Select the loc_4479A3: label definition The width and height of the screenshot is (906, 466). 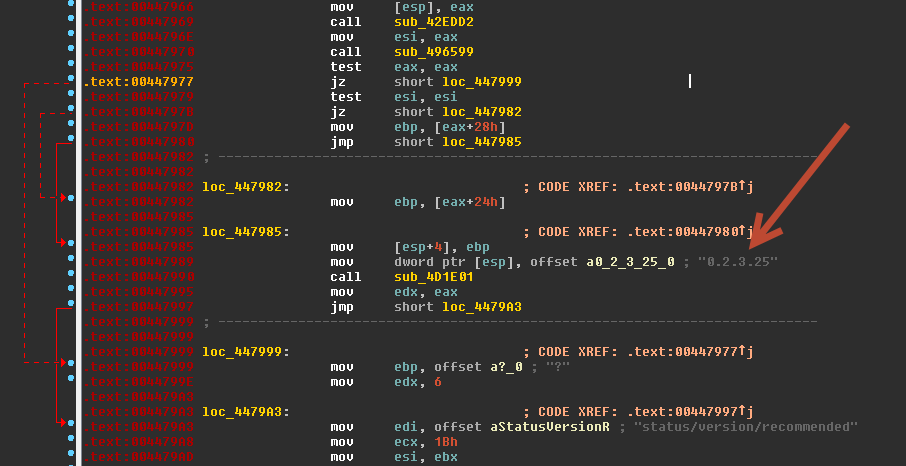coord(246,412)
